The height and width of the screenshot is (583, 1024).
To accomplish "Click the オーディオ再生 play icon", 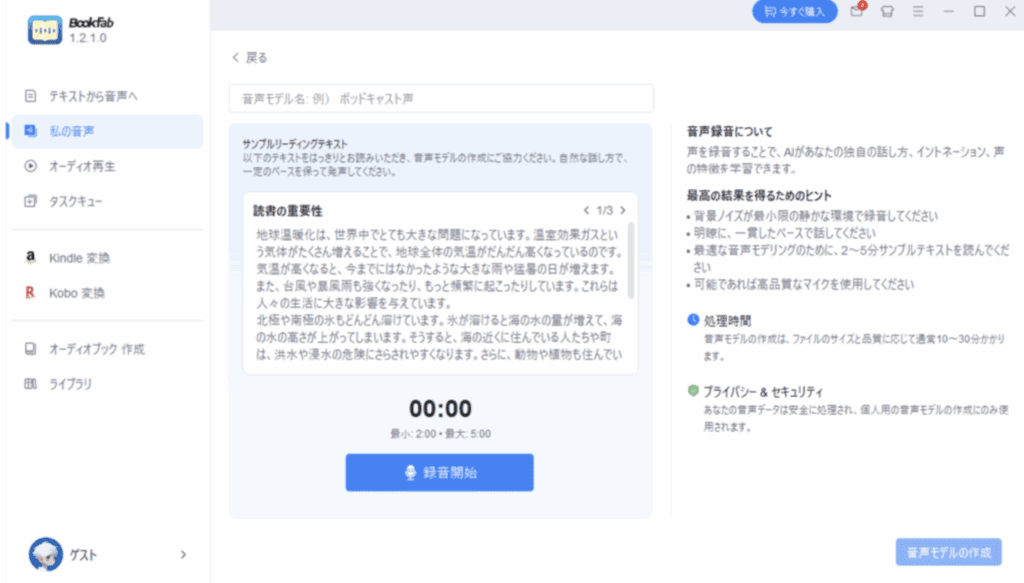I will point(30,166).
